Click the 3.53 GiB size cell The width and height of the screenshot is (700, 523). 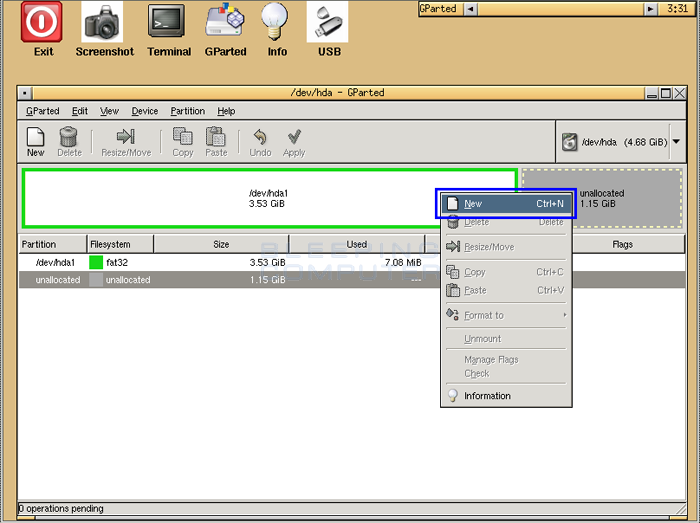click(267, 262)
